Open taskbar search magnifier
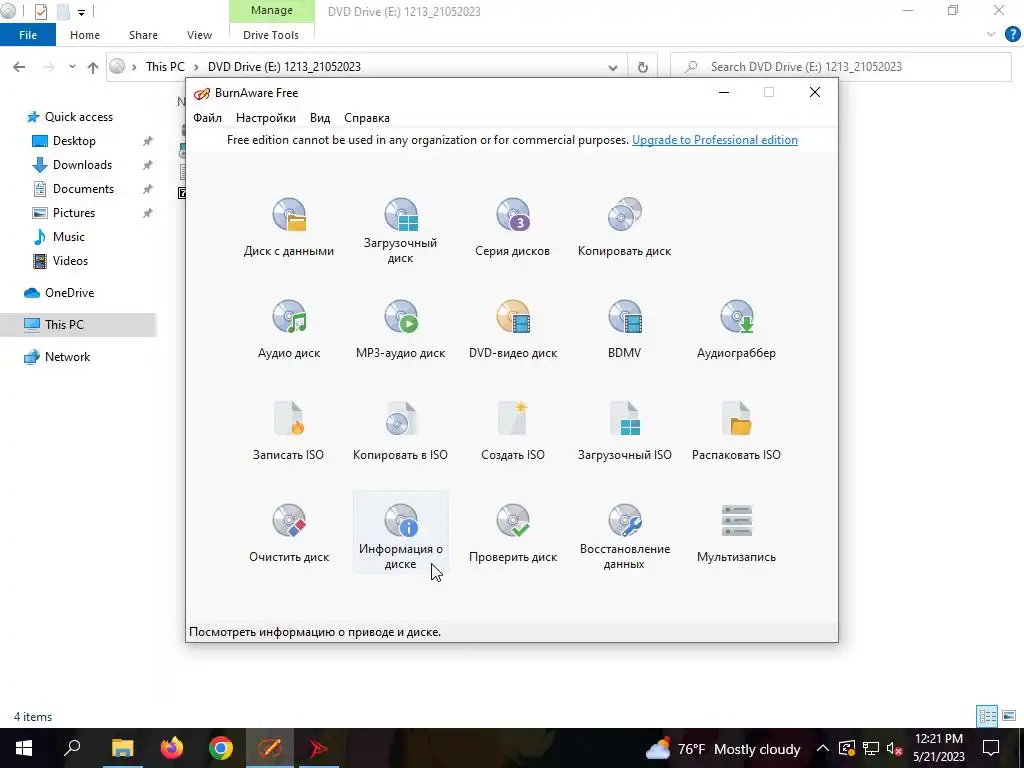This screenshot has width=1024, height=768. tap(72, 748)
